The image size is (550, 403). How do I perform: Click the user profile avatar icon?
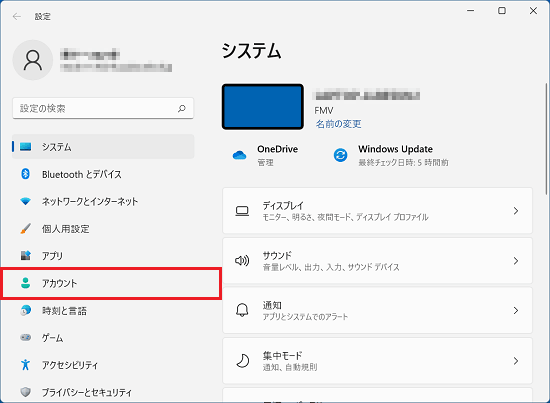coord(33,60)
